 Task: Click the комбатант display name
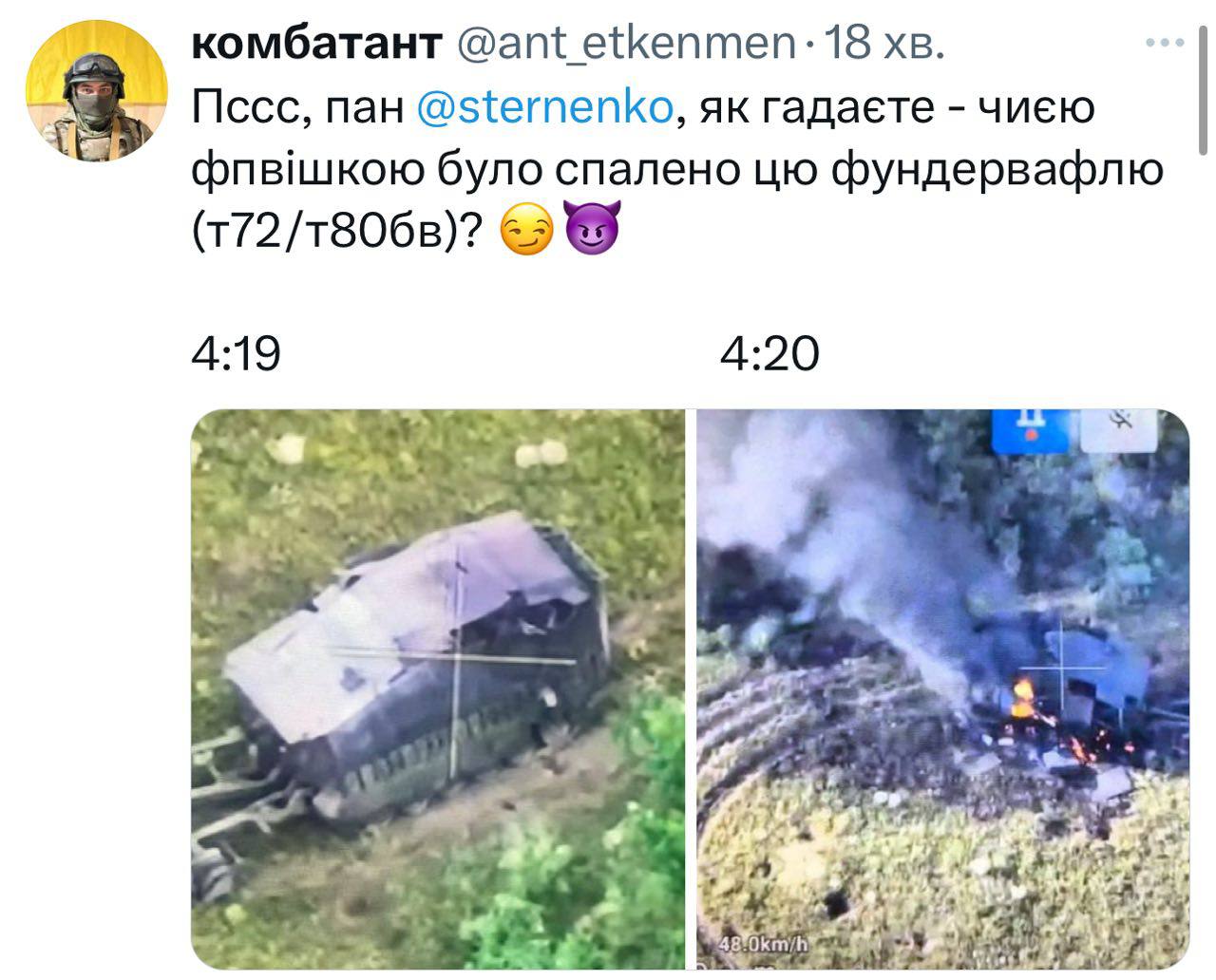(x=318, y=43)
